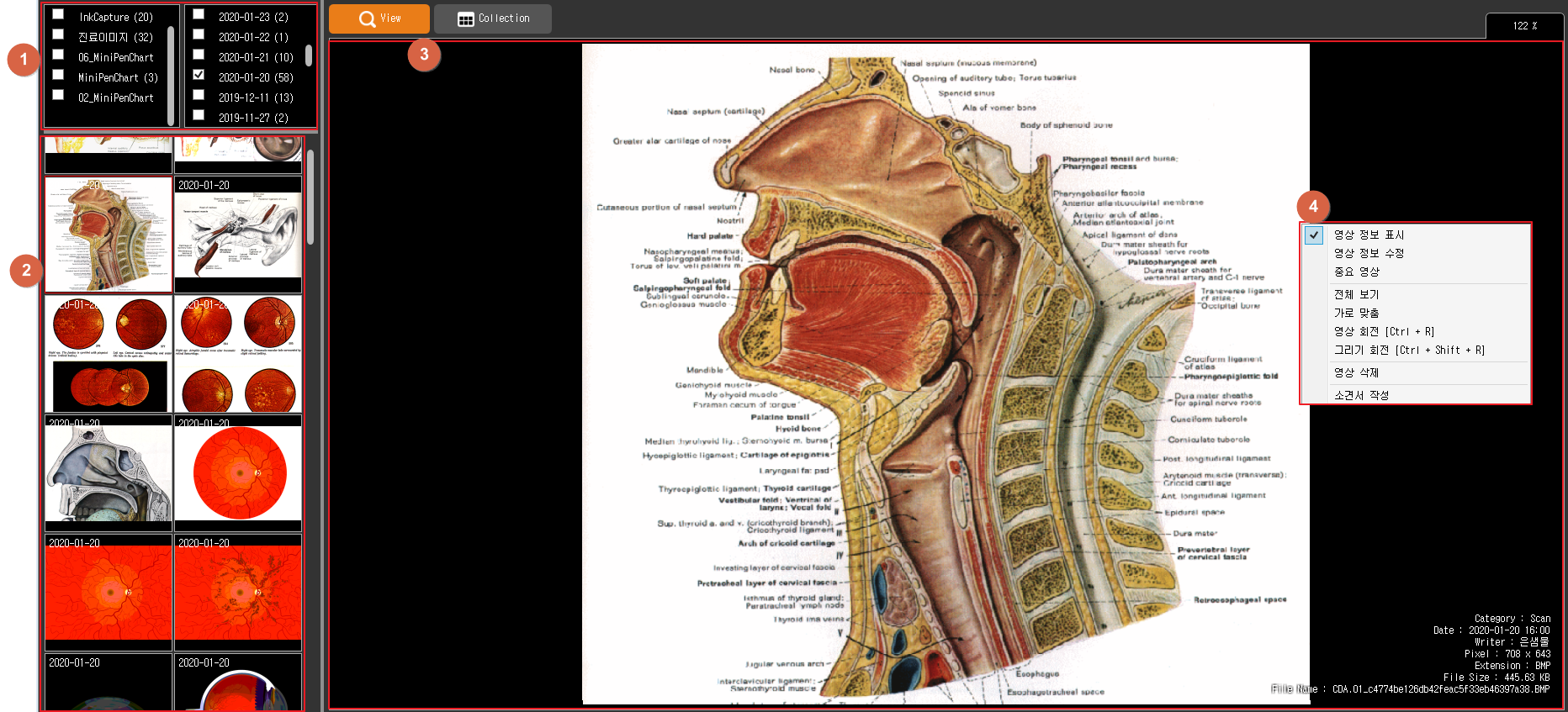The height and width of the screenshot is (712, 1568).
Task: Select the ear anatomy thumbnail
Action: [x=238, y=235]
